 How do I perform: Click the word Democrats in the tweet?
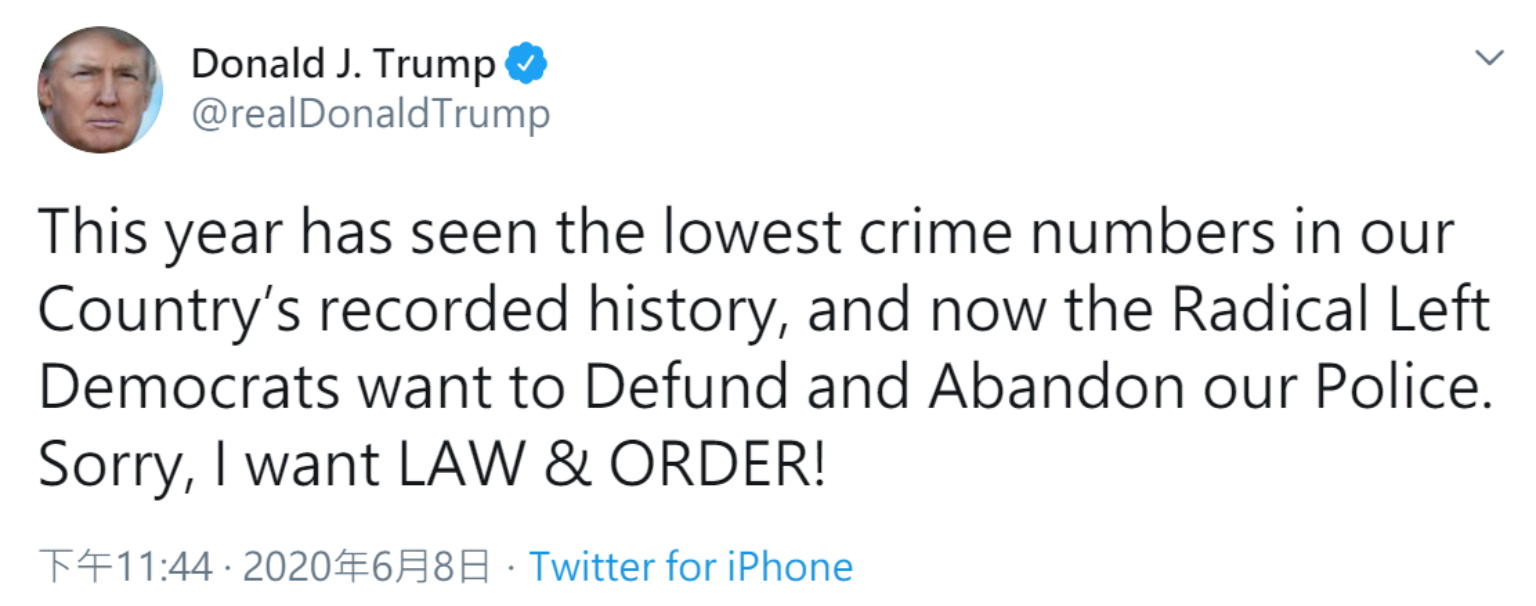[x=190, y=389]
